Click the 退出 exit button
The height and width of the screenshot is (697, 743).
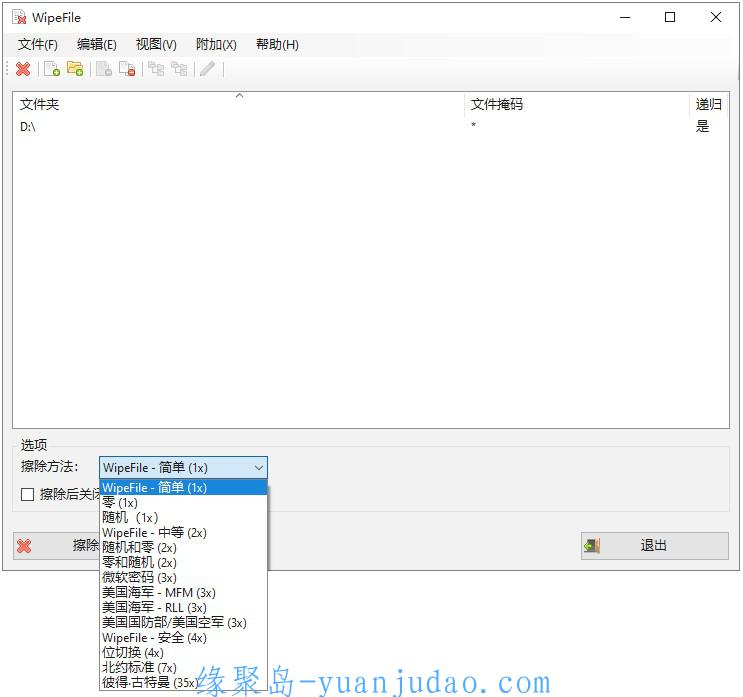pyautogui.click(x=654, y=546)
